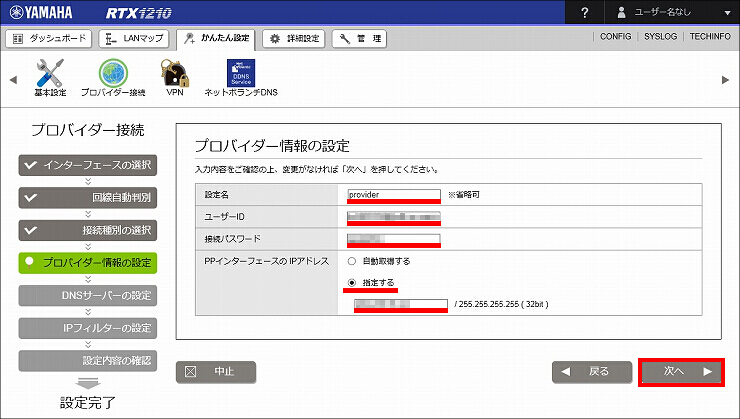Open the 詳細設定 tab
Screen dimensions: 740x419
[294, 39]
